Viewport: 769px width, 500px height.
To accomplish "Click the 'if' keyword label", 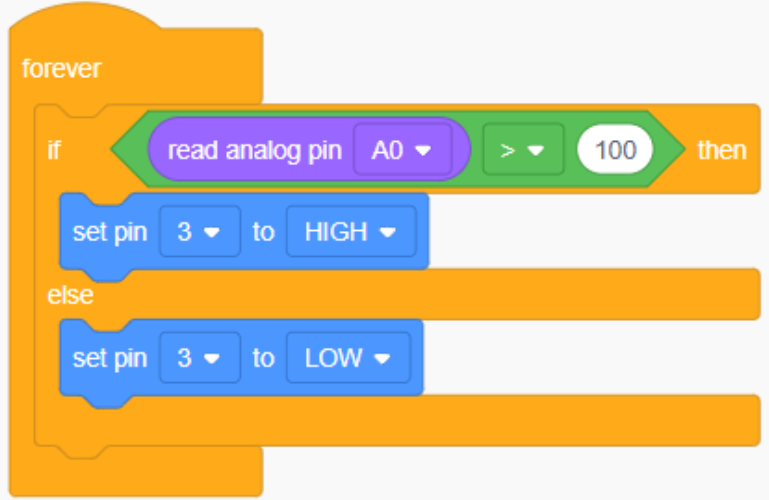I will (x=53, y=150).
